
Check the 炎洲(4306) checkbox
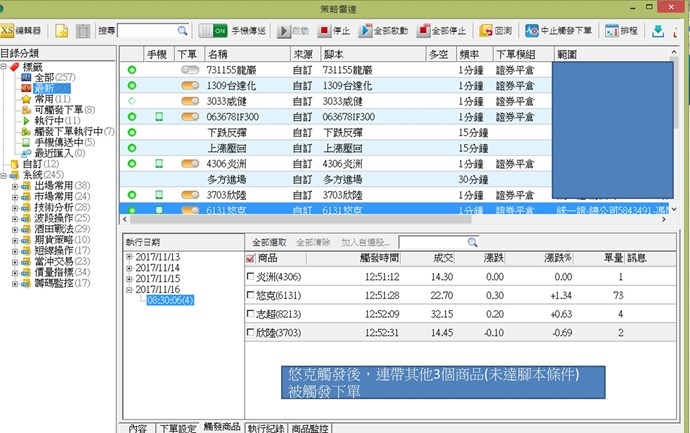(251, 277)
